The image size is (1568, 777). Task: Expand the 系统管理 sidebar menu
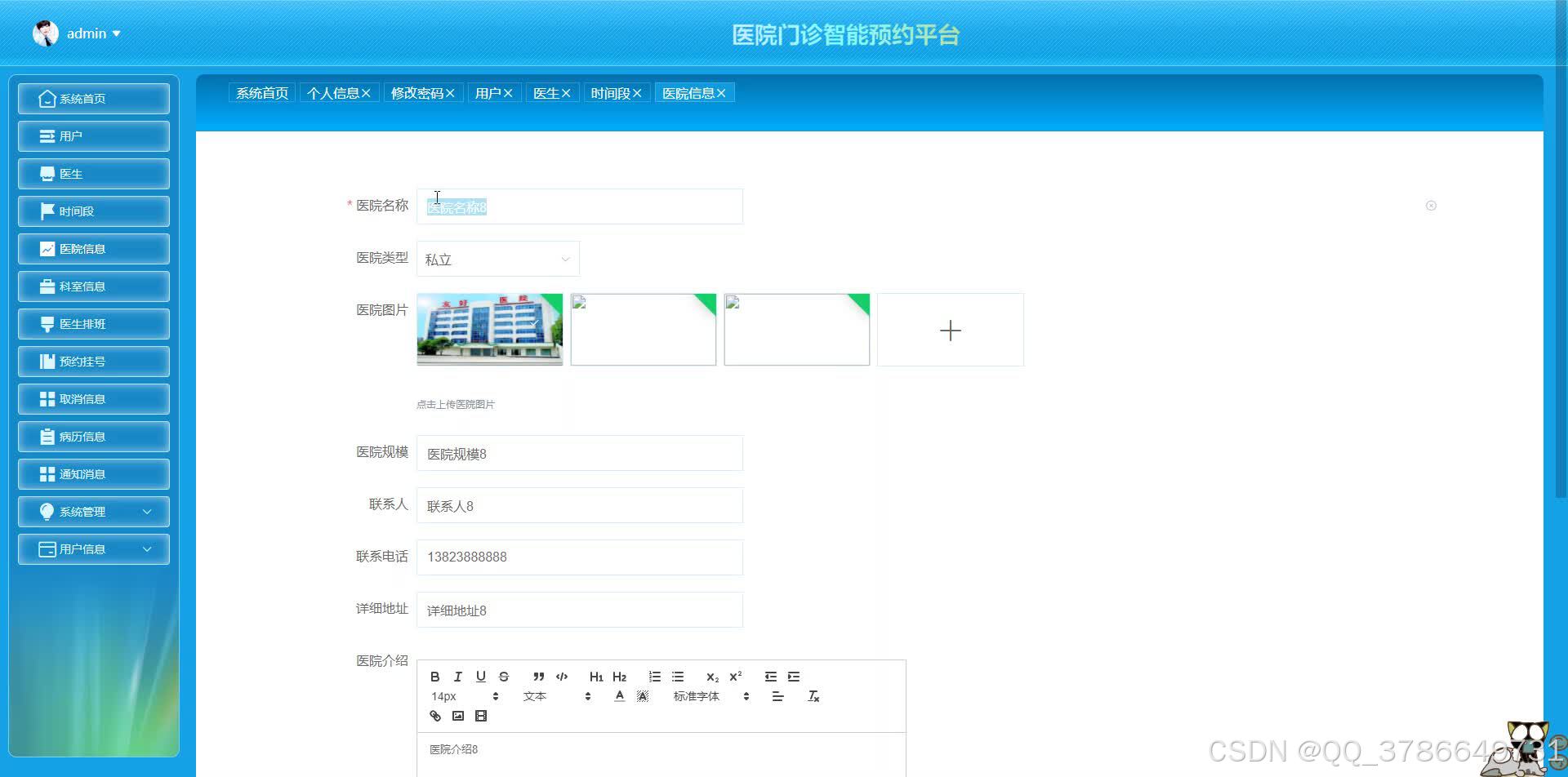click(x=94, y=512)
